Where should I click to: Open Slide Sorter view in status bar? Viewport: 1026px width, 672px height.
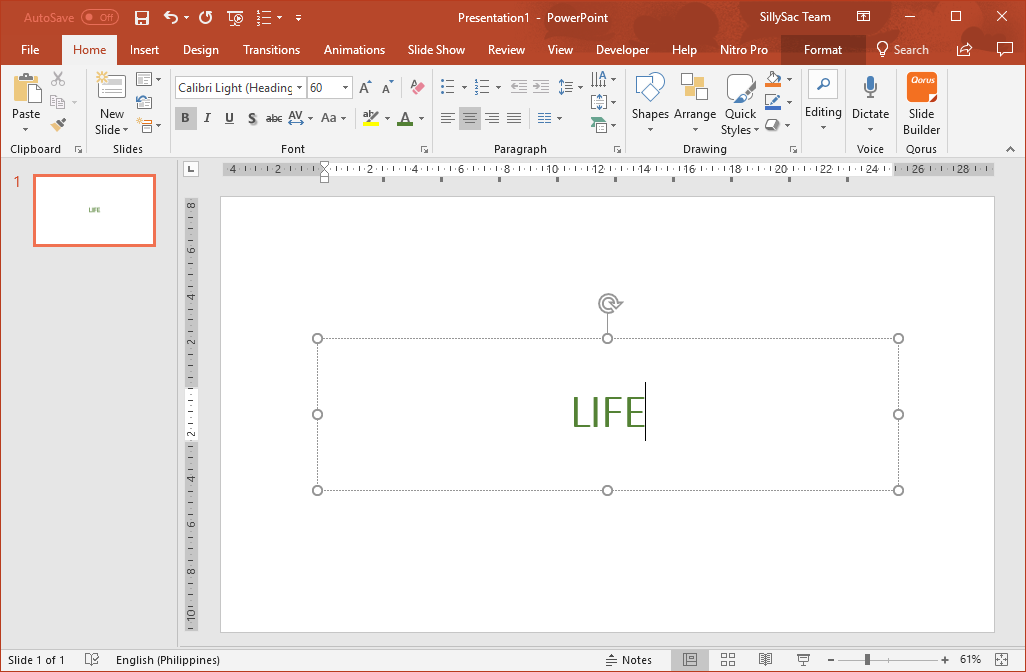pos(728,660)
